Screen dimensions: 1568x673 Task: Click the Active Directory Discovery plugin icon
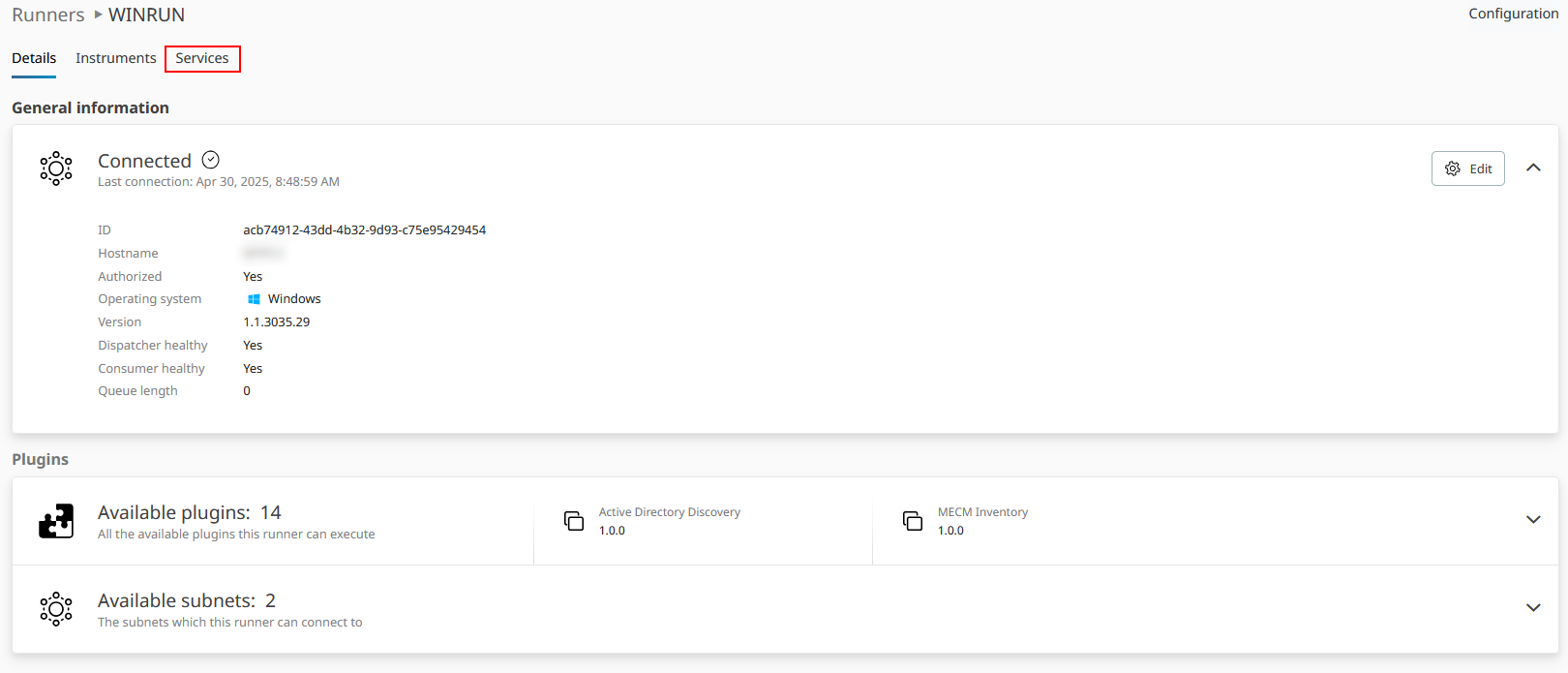pos(574,521)
